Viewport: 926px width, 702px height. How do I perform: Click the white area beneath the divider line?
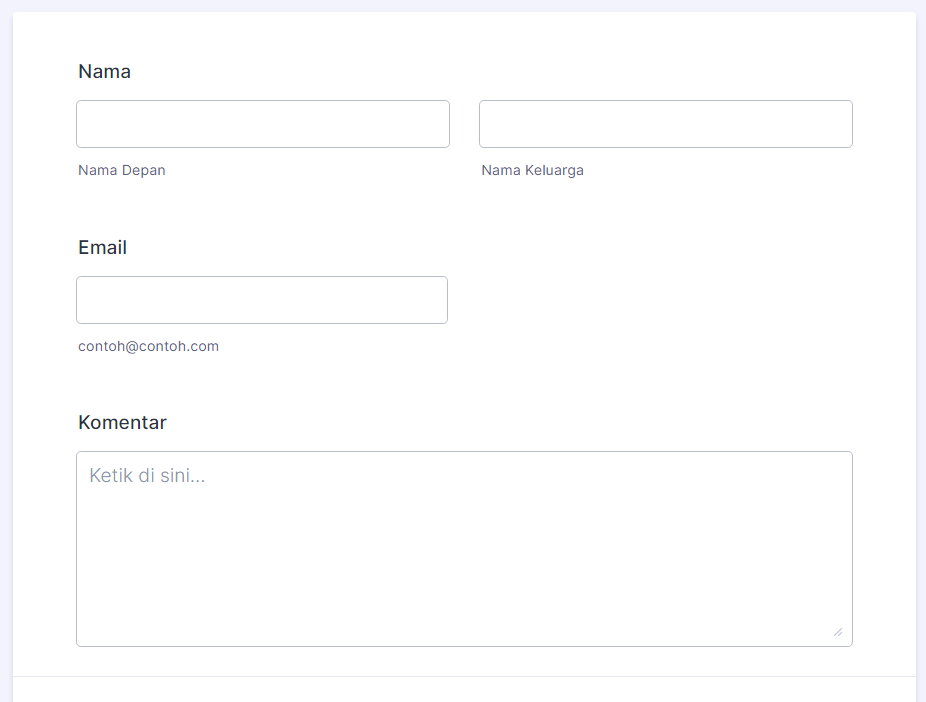[464, 691]
